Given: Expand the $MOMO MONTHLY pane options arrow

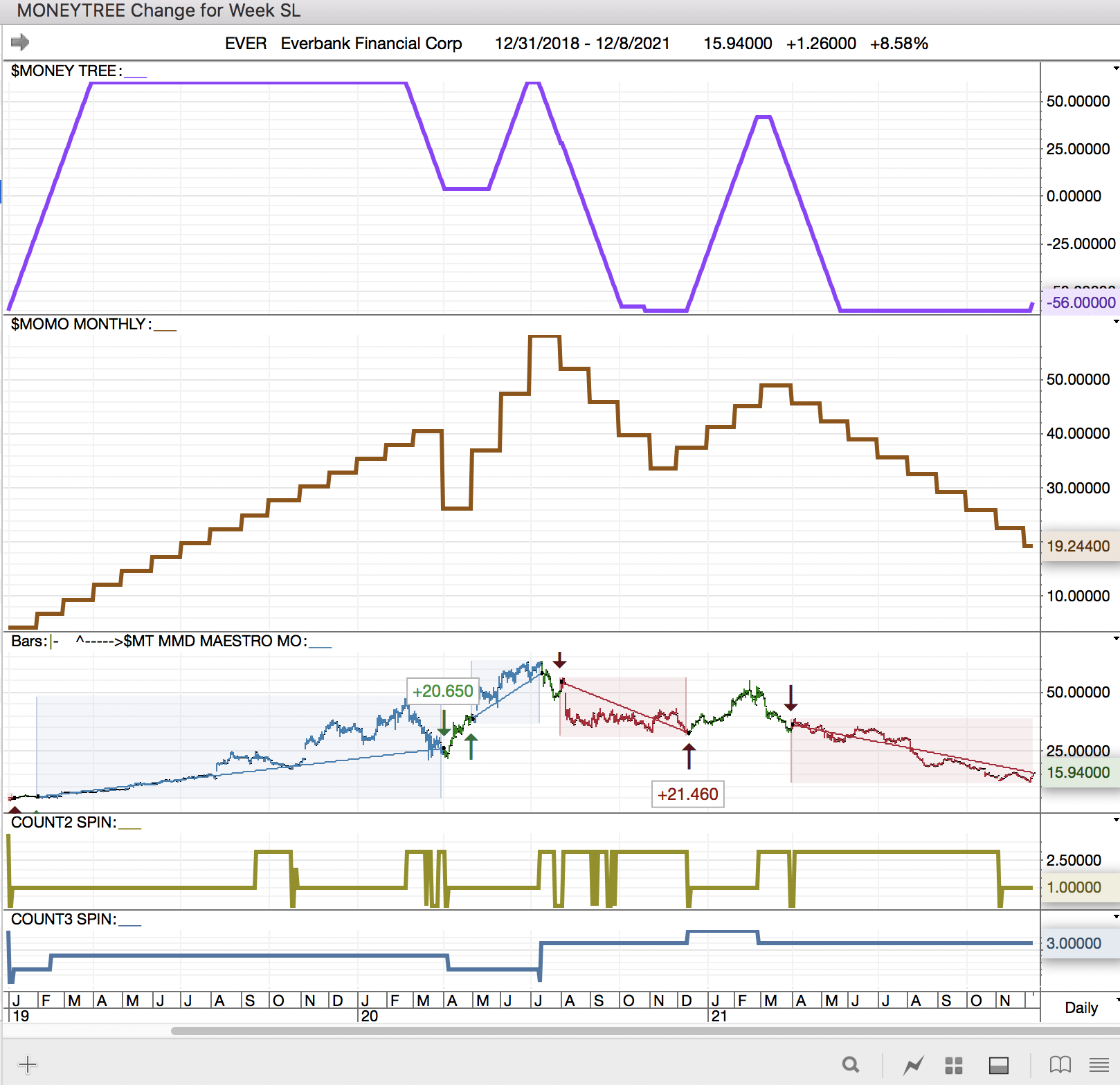Looking at the screenshot, I should coord(1115,322).
